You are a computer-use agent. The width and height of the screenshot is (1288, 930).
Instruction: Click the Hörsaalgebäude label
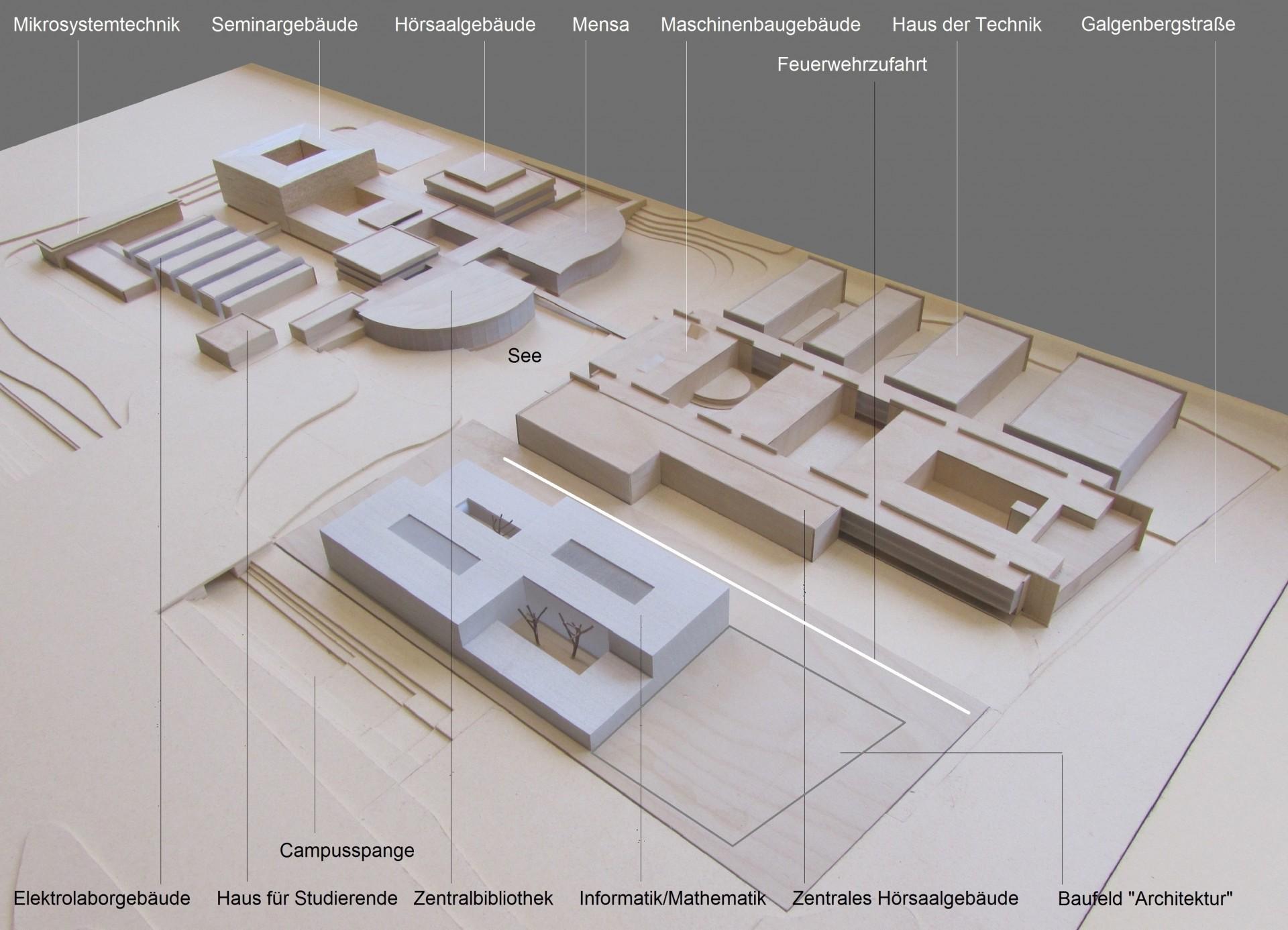[x=465, y=25]
